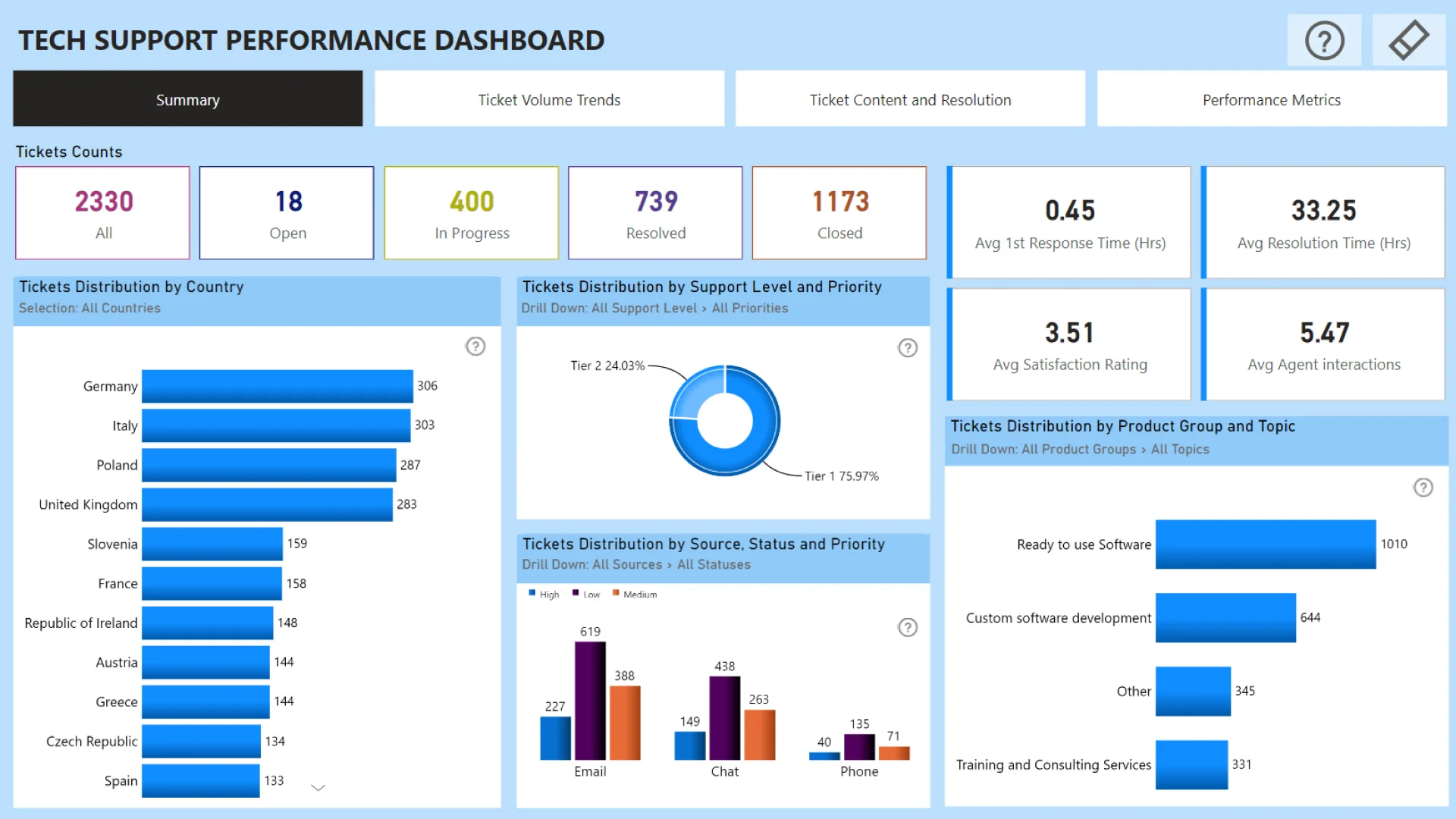Click the Medium priority legend swatch
This screenshot has width=1456, height=819.
pyautogui.click(x=616, y=593)
